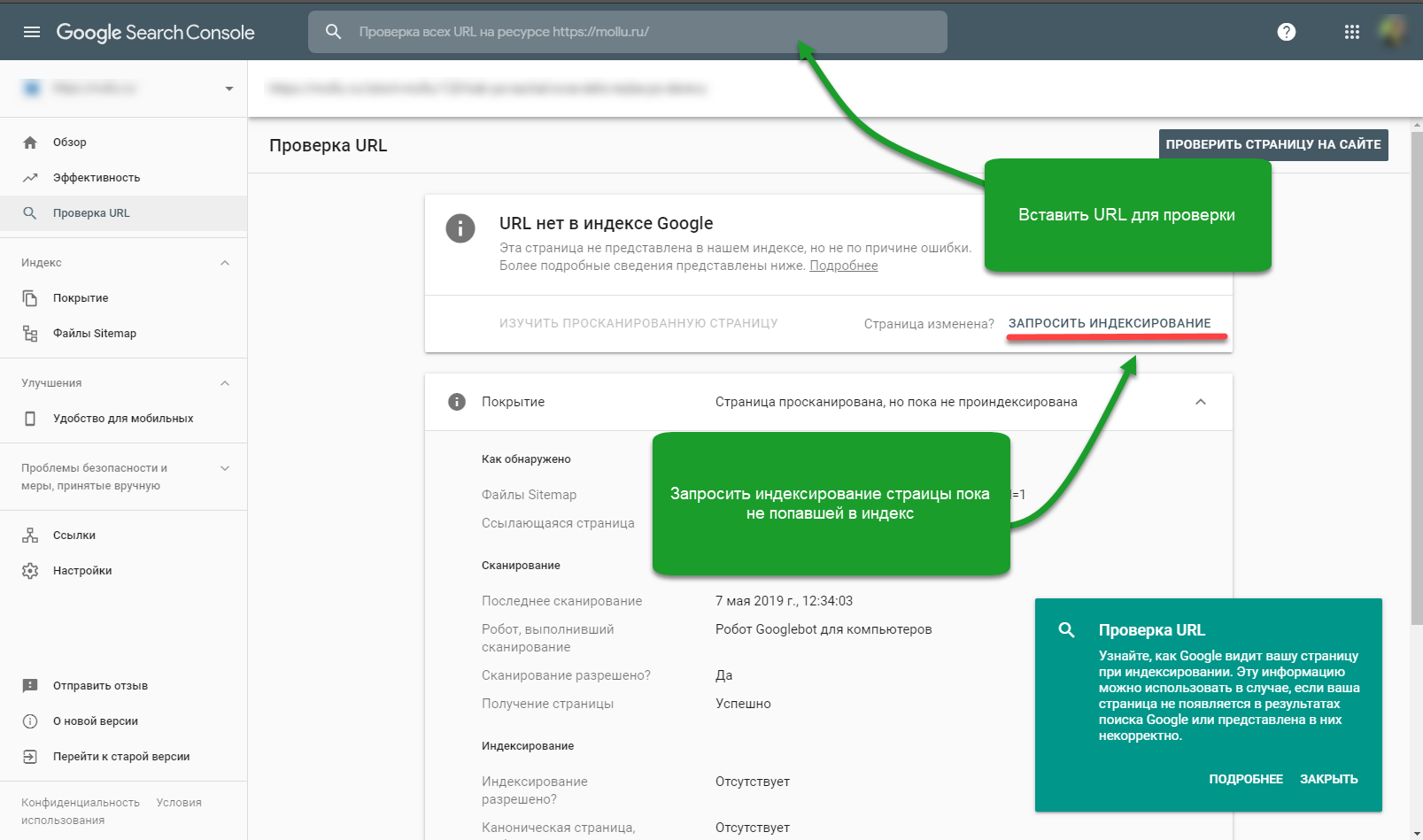Open Удобство для мобильных report

(x=123, y=419)
